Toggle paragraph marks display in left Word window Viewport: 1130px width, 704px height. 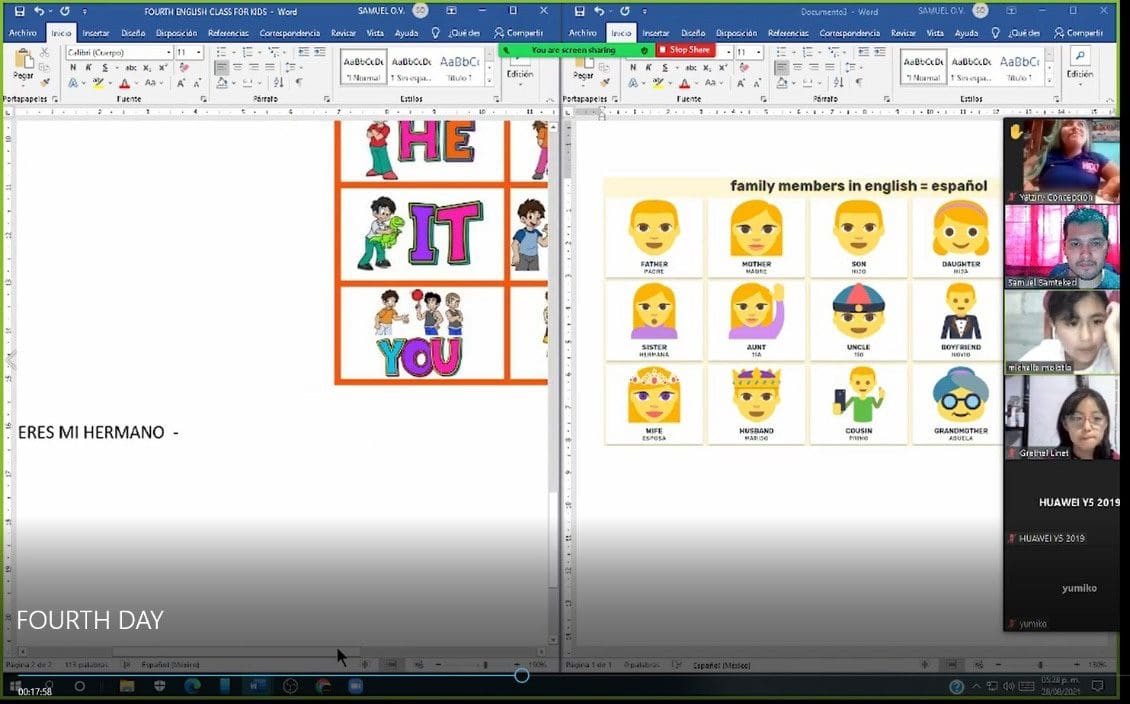click(299, 83)
